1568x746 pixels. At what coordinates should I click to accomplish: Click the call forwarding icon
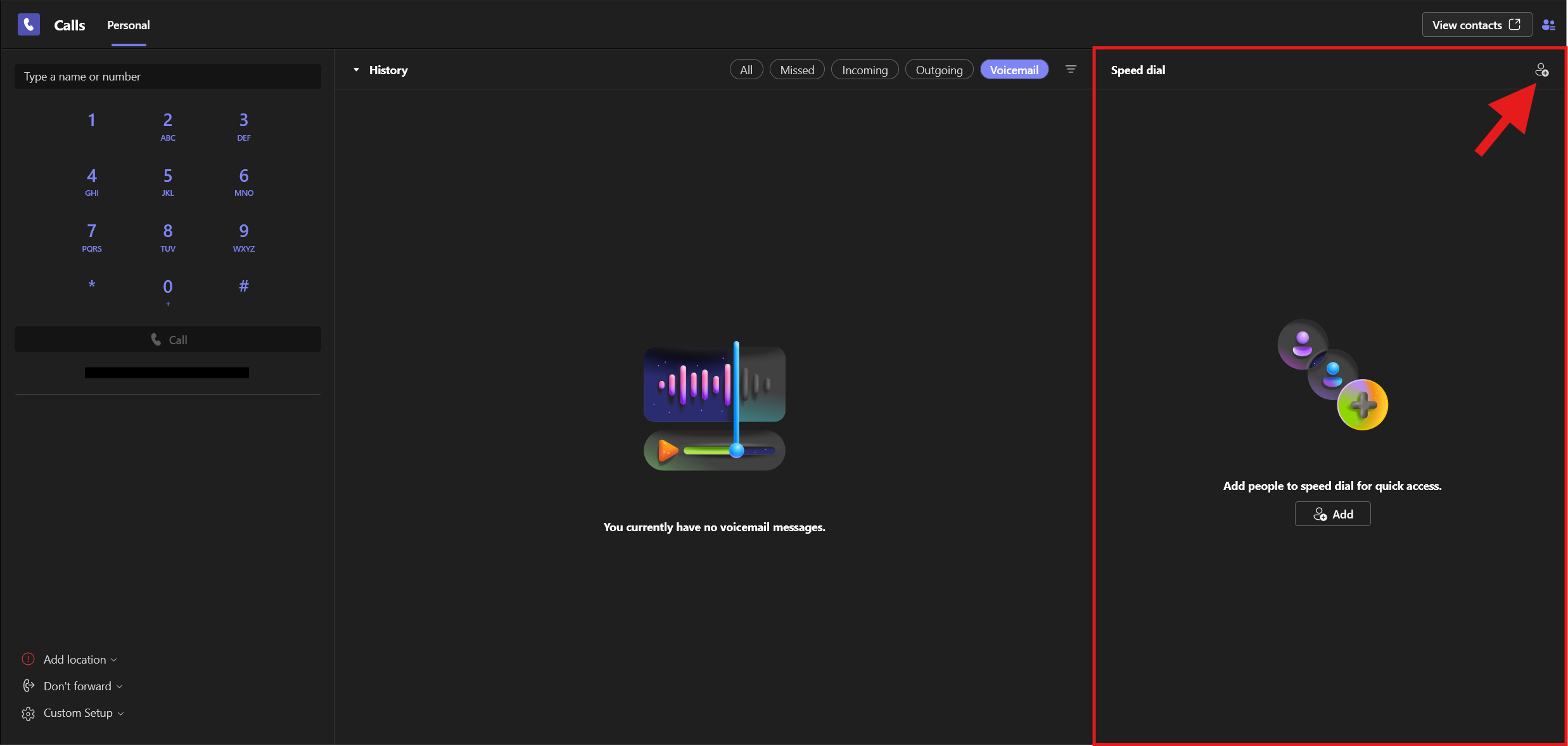[29, 686]
